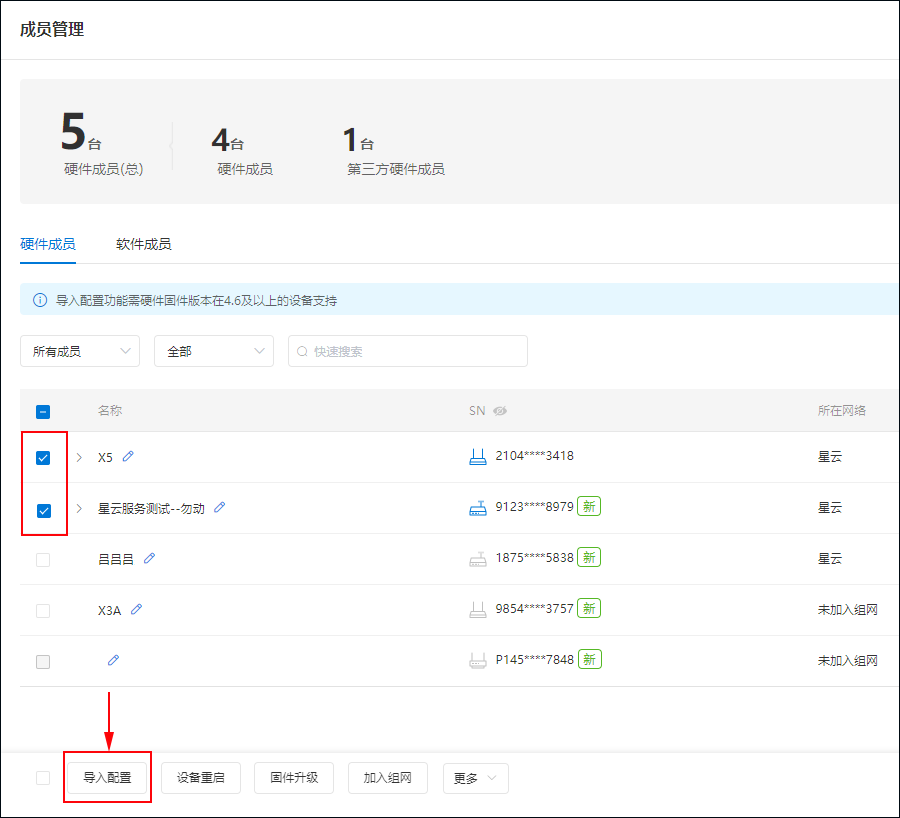Screen dimensions: 900x818
Task: Edit the unnamed device in last row
Action: (114, 660)
